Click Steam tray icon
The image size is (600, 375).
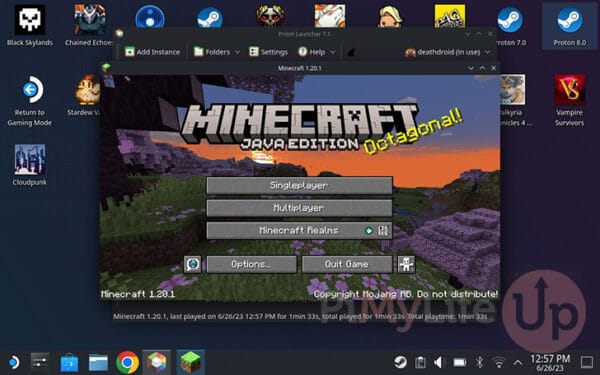[x=400, y=362]
